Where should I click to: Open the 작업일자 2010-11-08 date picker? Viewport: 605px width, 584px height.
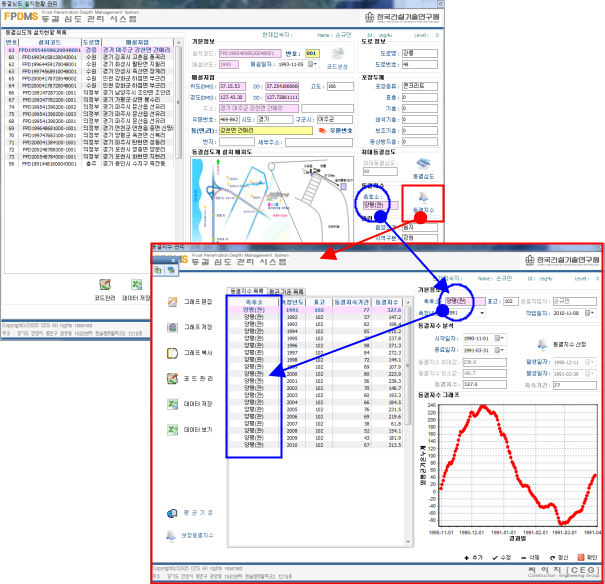tap(589, 313)
